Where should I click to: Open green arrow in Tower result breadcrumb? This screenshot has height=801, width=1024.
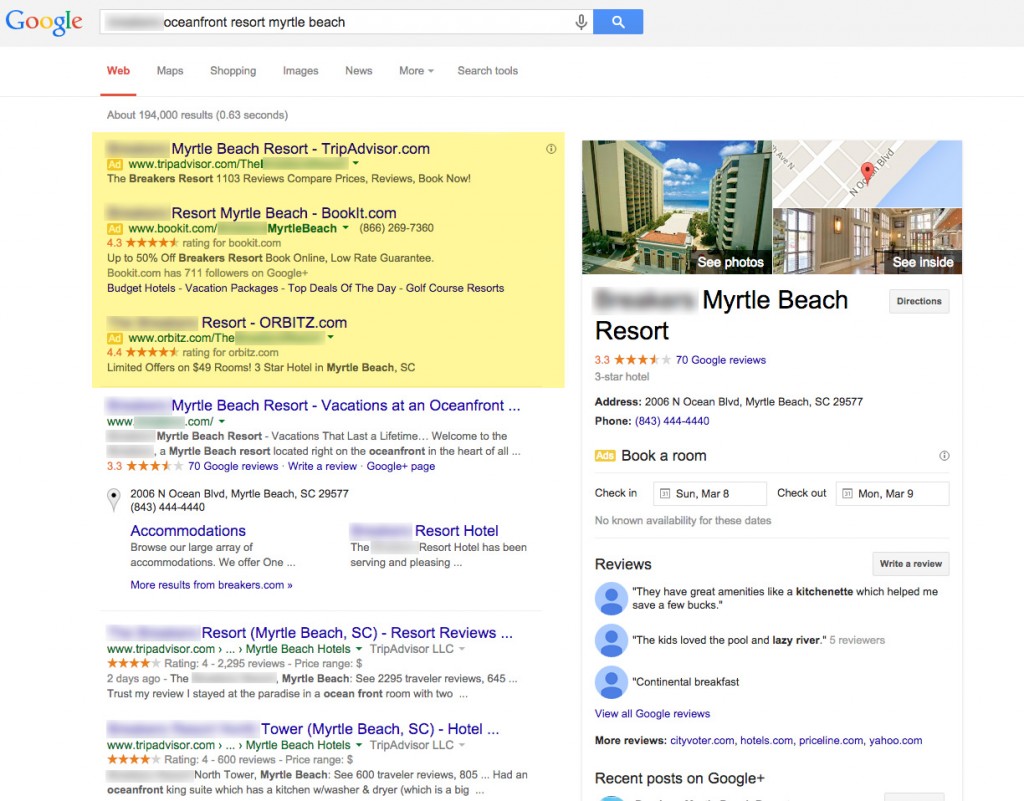pyautogui.click(x=359, y=745)
